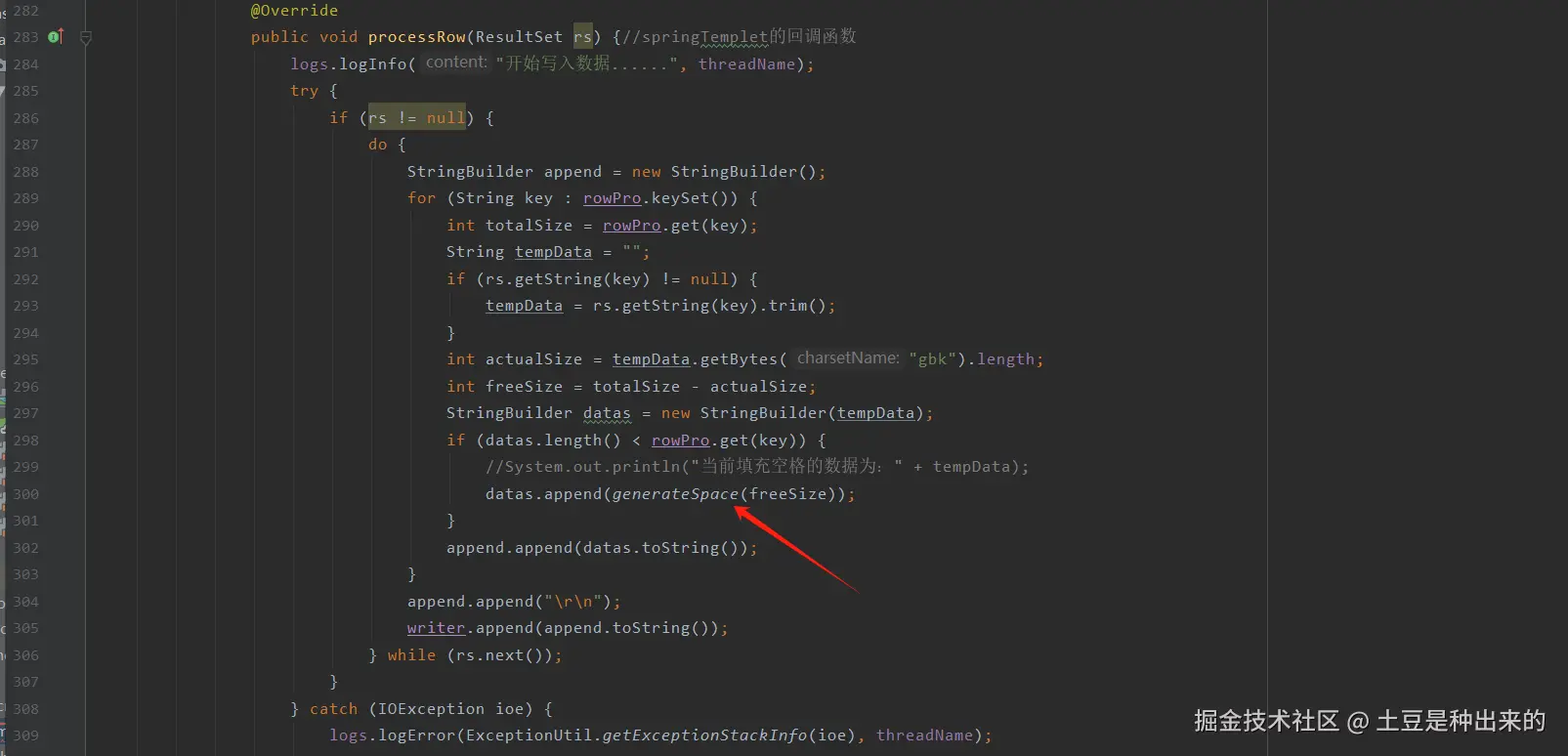Click the while keyword on line 306
1568x756 pixels.
point(411,655)
